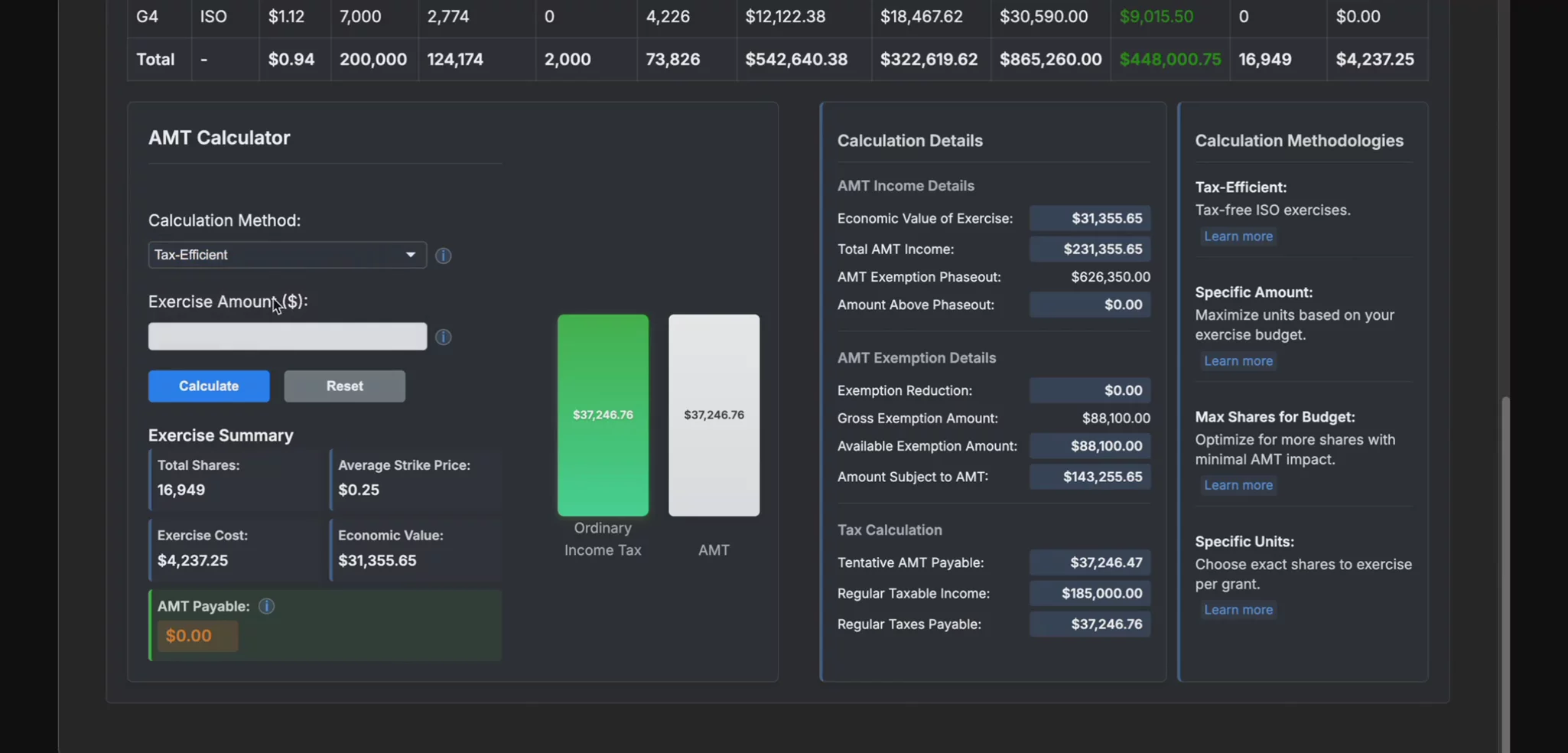The height and width of the screenshot is (753, 1568).
Task: Click info icon beside Exercise Amount field
Action: [443, 337]
